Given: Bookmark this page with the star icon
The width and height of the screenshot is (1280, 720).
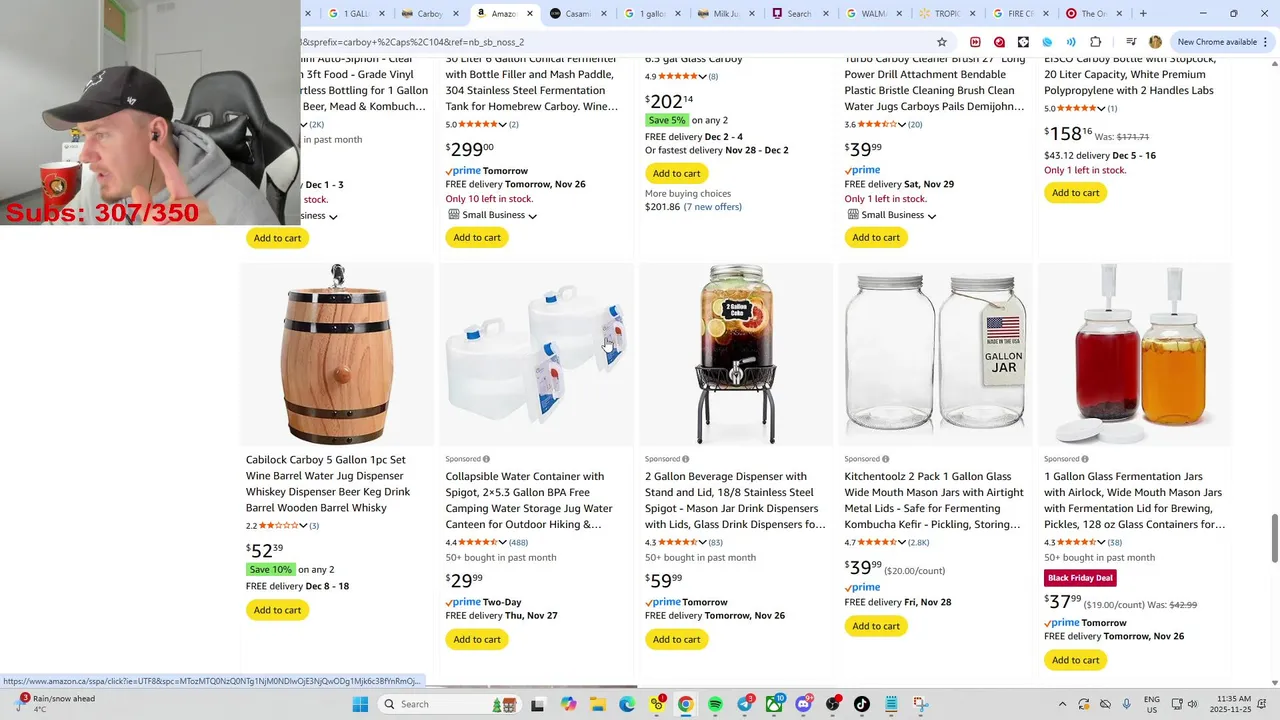Looking at the screenshot, I should pos(941,42).
